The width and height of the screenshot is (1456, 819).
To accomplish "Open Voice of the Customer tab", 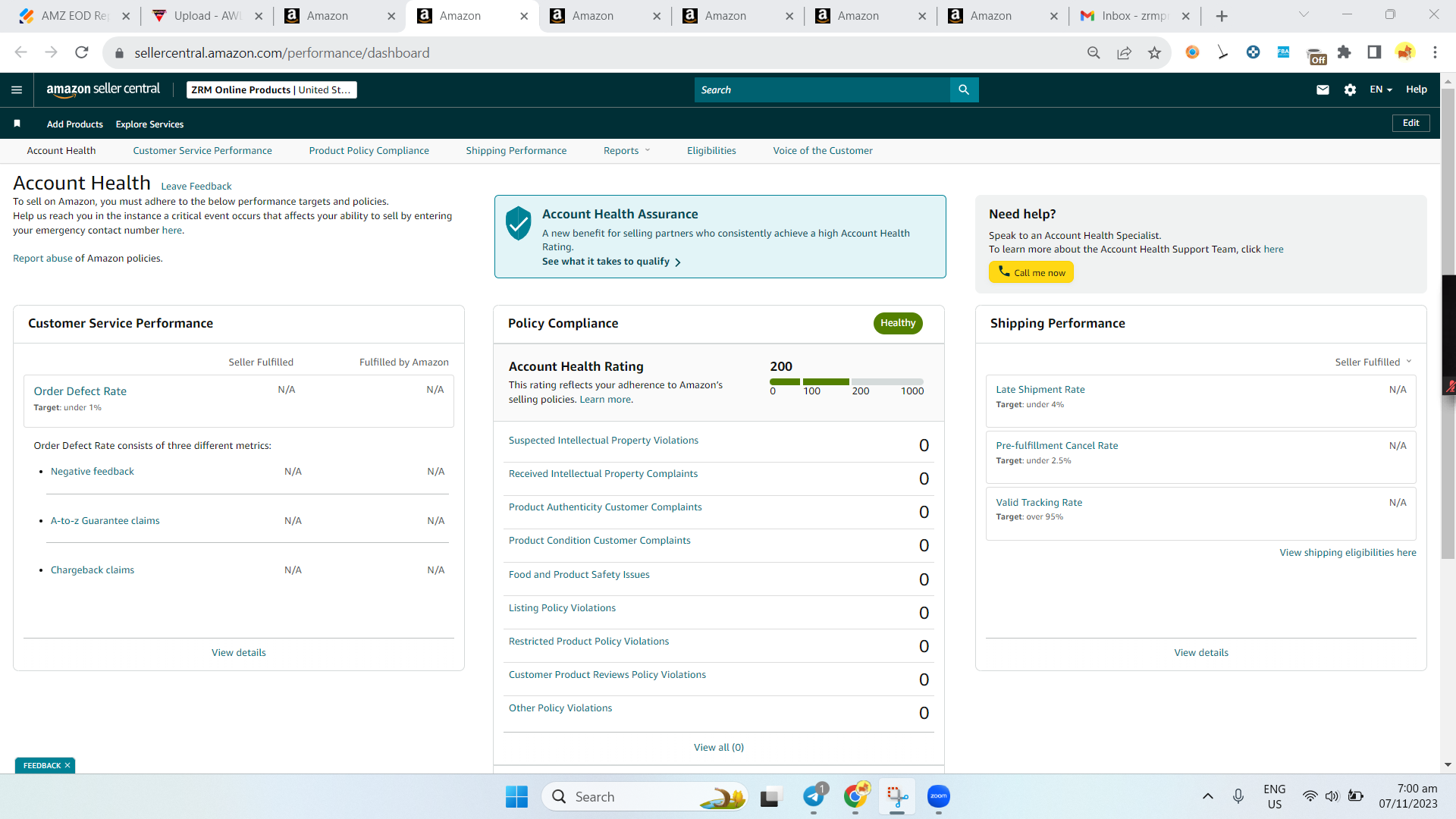I will (x=823, y=150).
